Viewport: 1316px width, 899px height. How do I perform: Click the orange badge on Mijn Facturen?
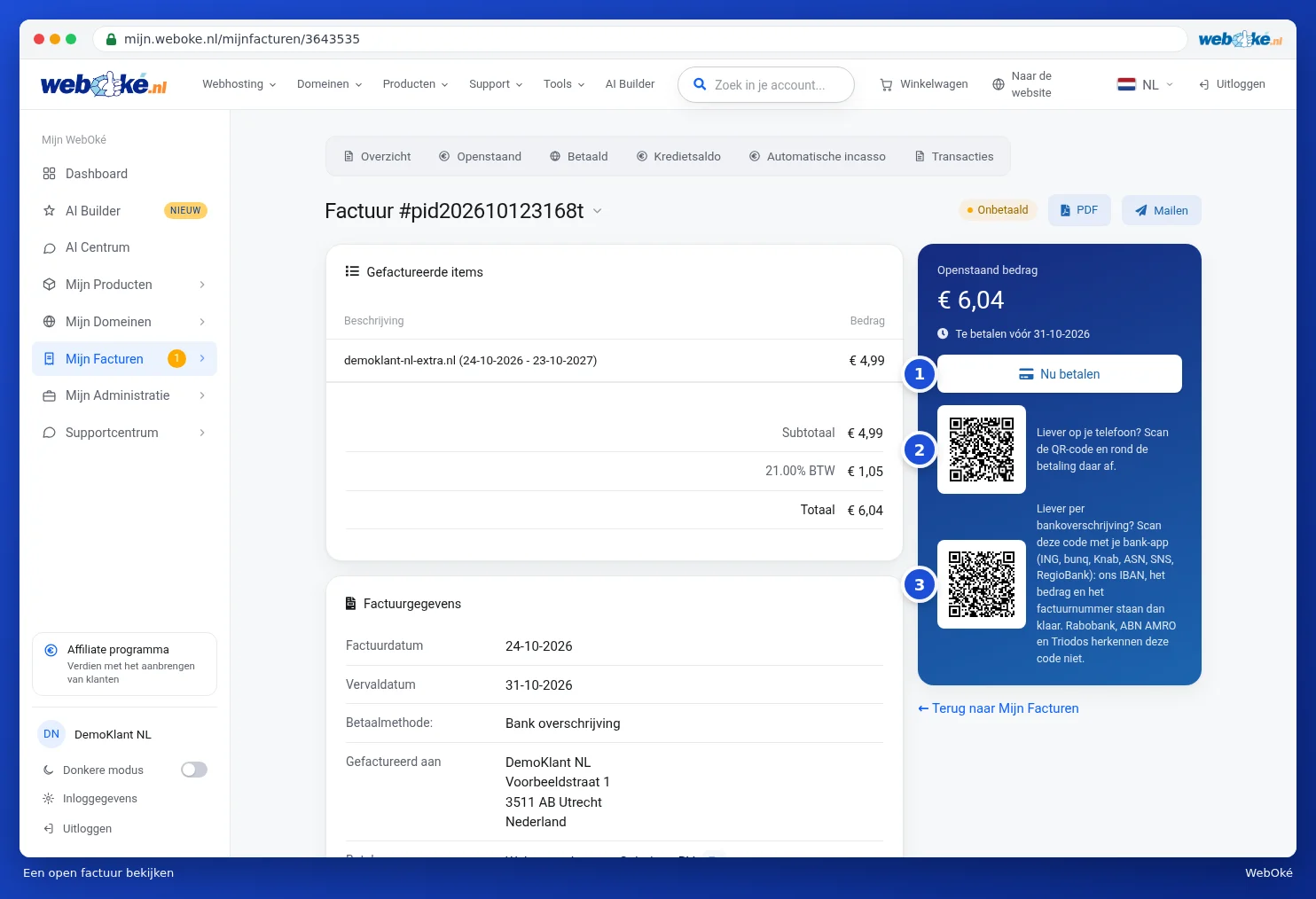[x=176, y=358]
